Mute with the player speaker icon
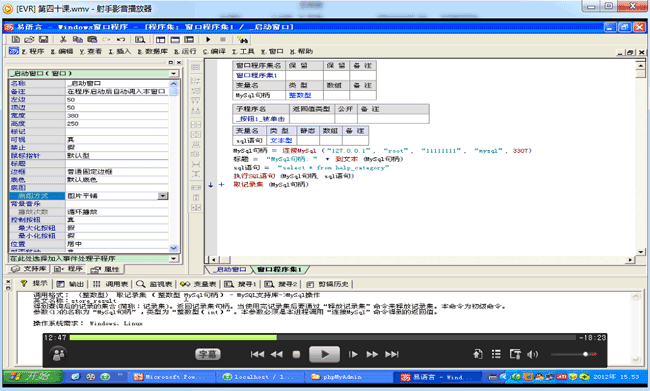Viewport: 650px width, 391px height. (x=532, y=355)
